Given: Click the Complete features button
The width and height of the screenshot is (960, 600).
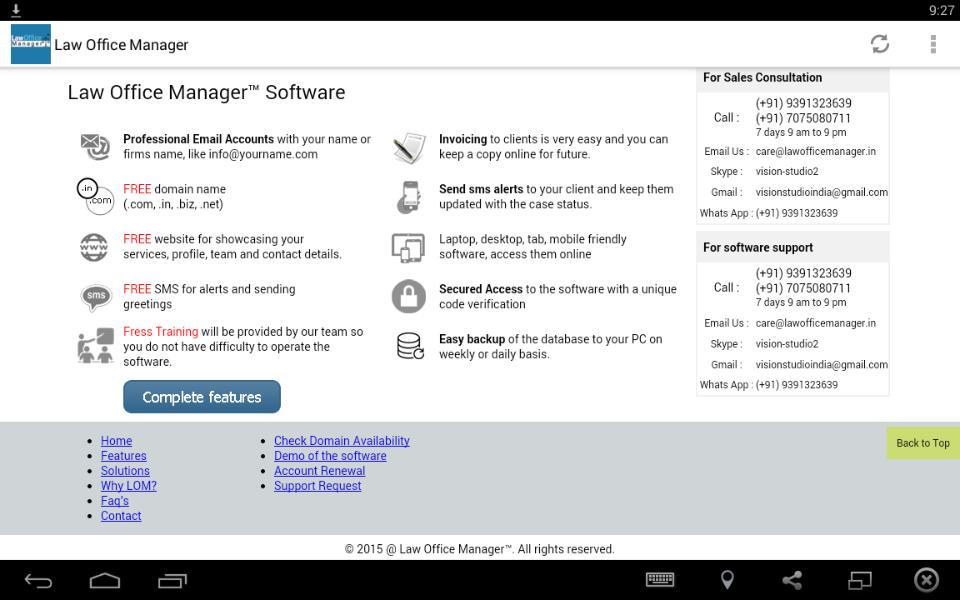Looking at the screenshot, I should tap(202, 397).
